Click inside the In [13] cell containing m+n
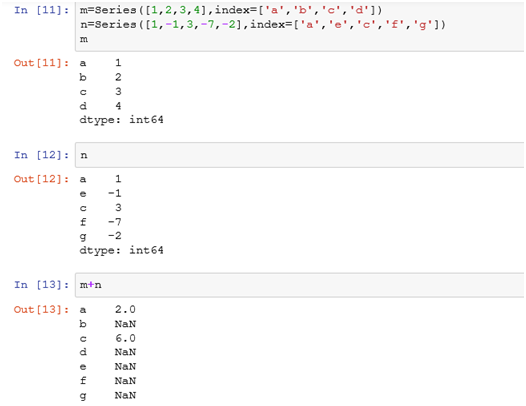 [300, 285]
